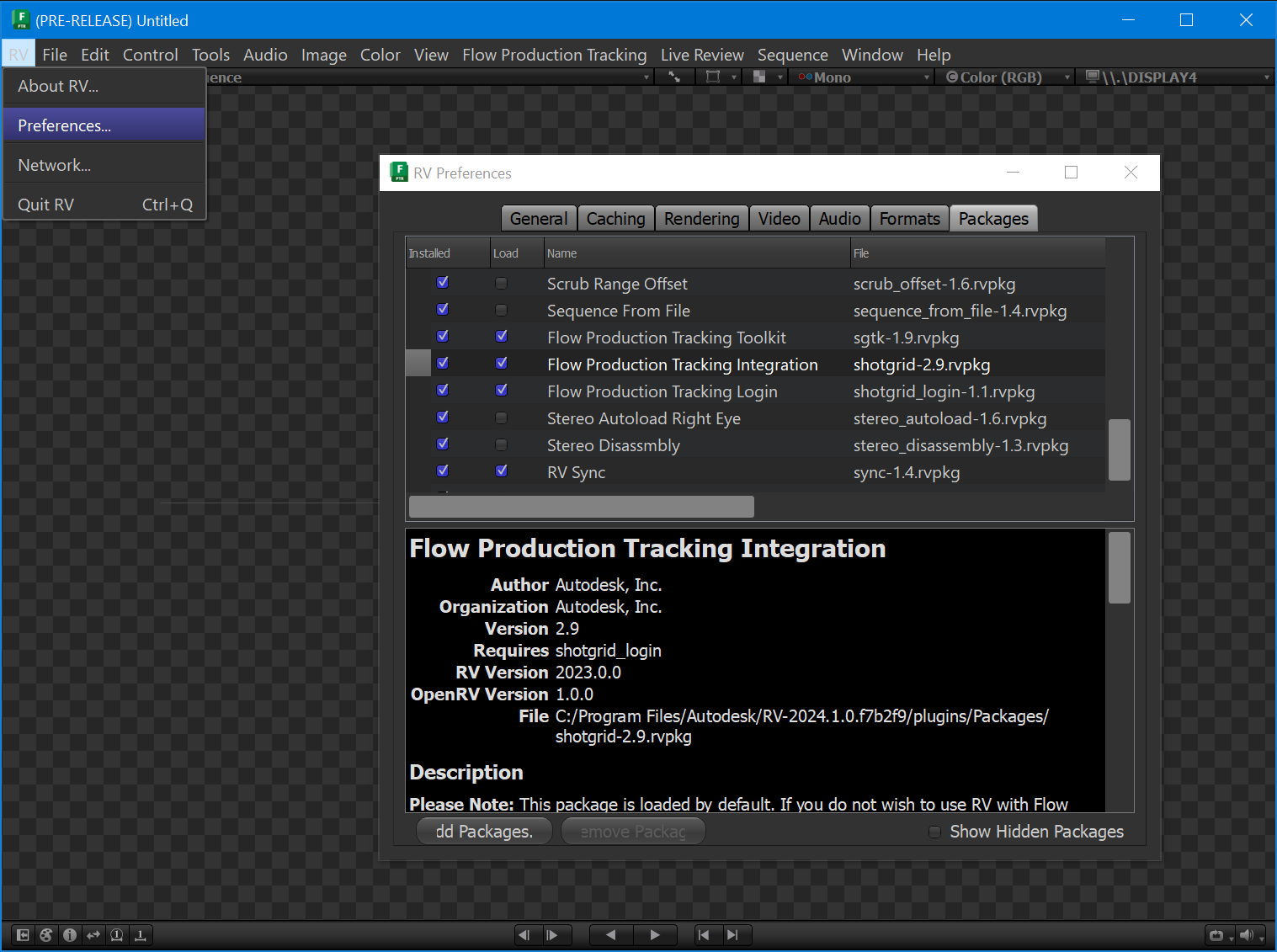Screen dimensions: 1277x952
Task: Switch to the Video tab
Action: [779, 219]
